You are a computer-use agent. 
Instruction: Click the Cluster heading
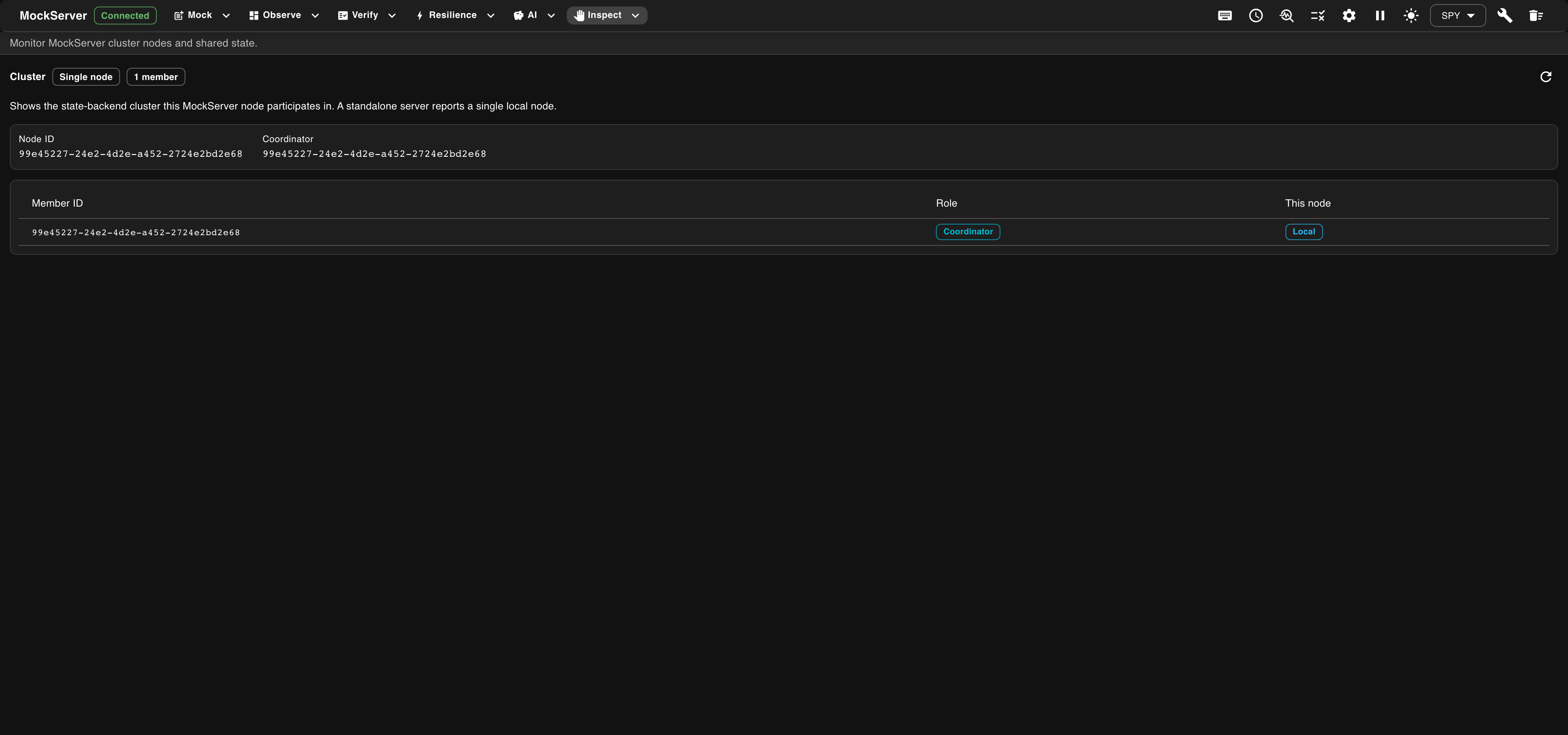click(x=27, y=77)
